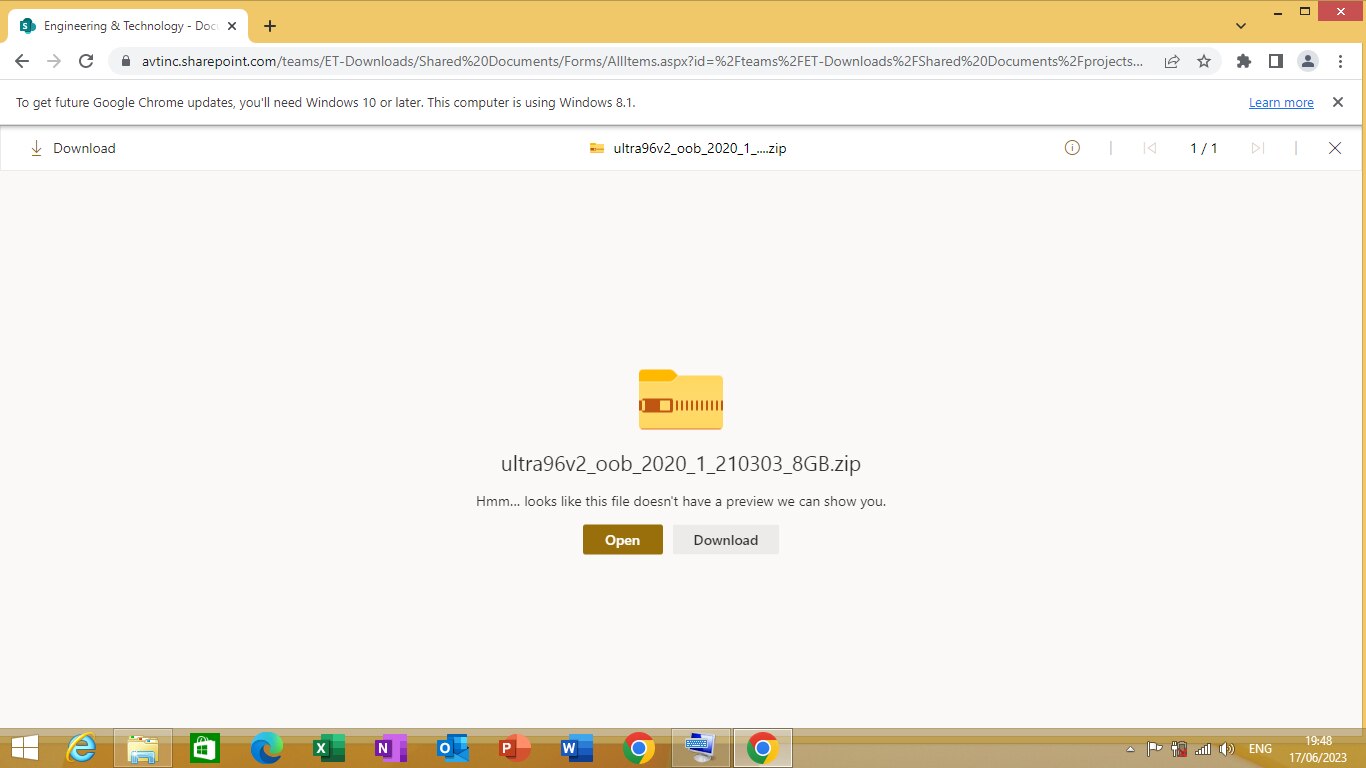Launch Microsoft Edge from the taskbar

coord(267,748)
